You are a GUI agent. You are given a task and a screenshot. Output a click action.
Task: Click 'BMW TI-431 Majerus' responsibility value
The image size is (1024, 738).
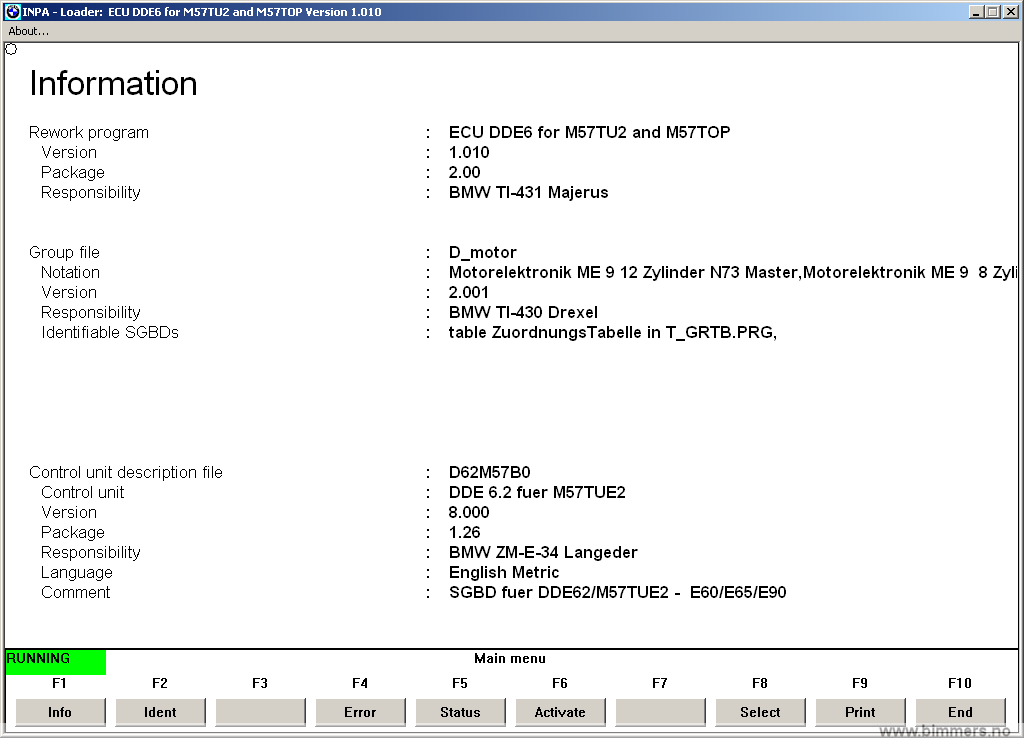[528, 193]
